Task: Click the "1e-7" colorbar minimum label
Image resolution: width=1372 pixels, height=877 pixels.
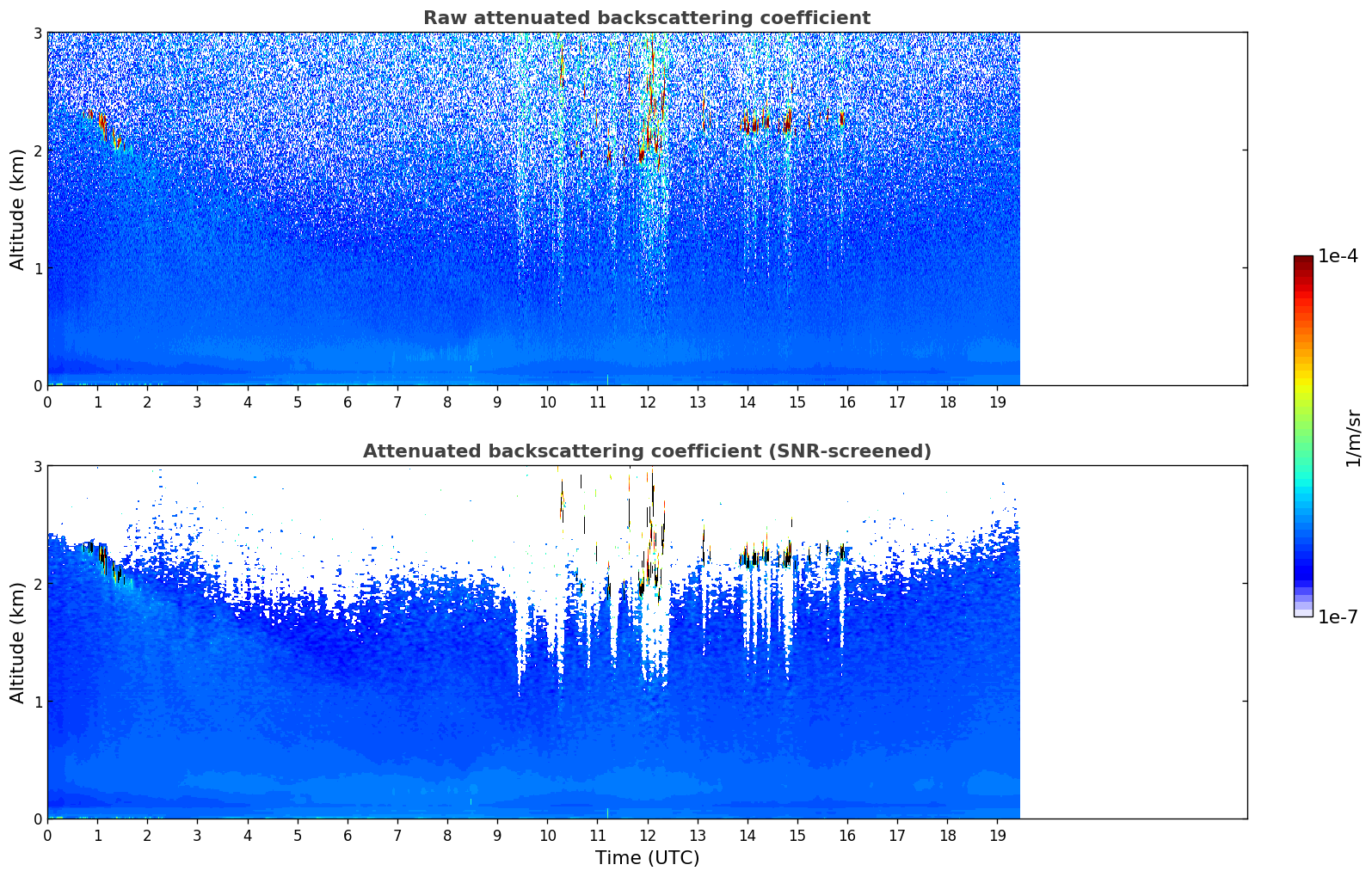Action: [x=1338, y=617]
